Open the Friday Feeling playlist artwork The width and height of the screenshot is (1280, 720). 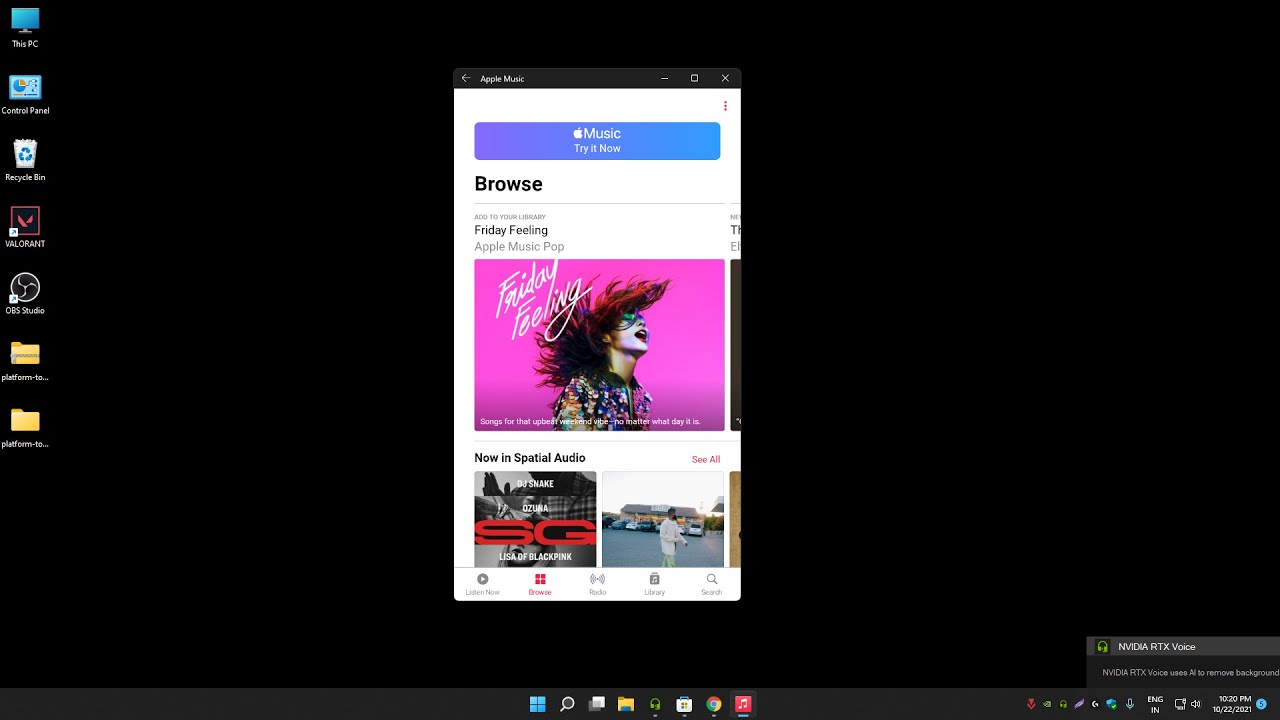(x=599, y=345)
